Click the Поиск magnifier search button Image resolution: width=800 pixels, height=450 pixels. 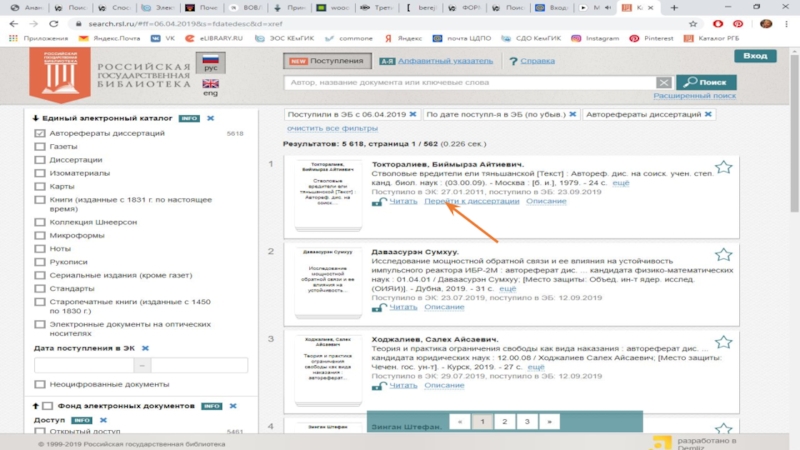click(706, 82)
